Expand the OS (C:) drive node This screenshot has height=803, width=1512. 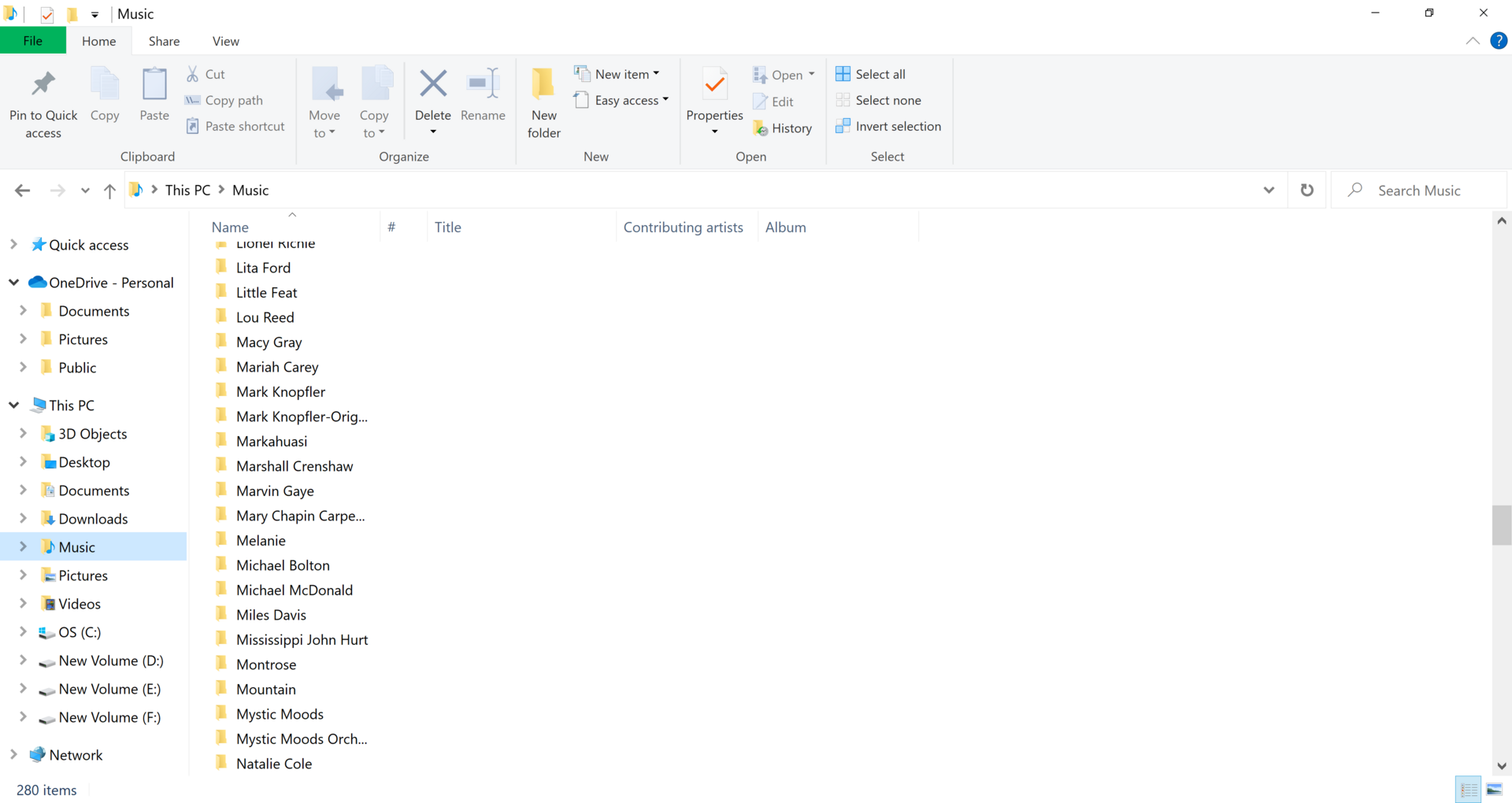point(23,632)
